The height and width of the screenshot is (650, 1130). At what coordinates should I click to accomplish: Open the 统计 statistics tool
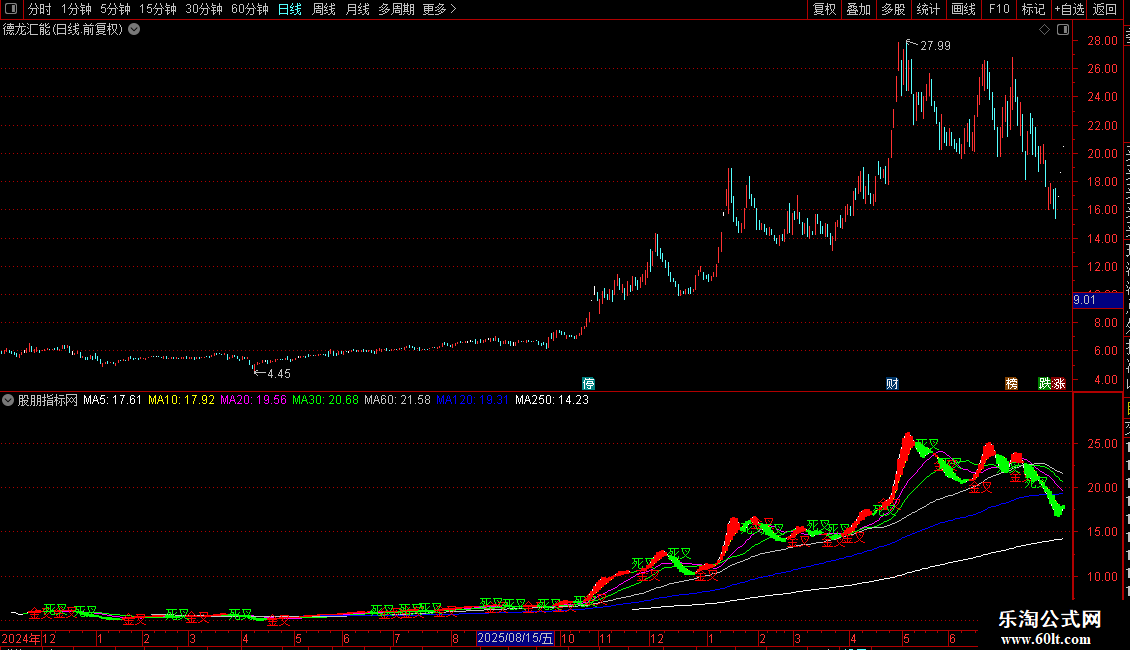pos(928,9)
